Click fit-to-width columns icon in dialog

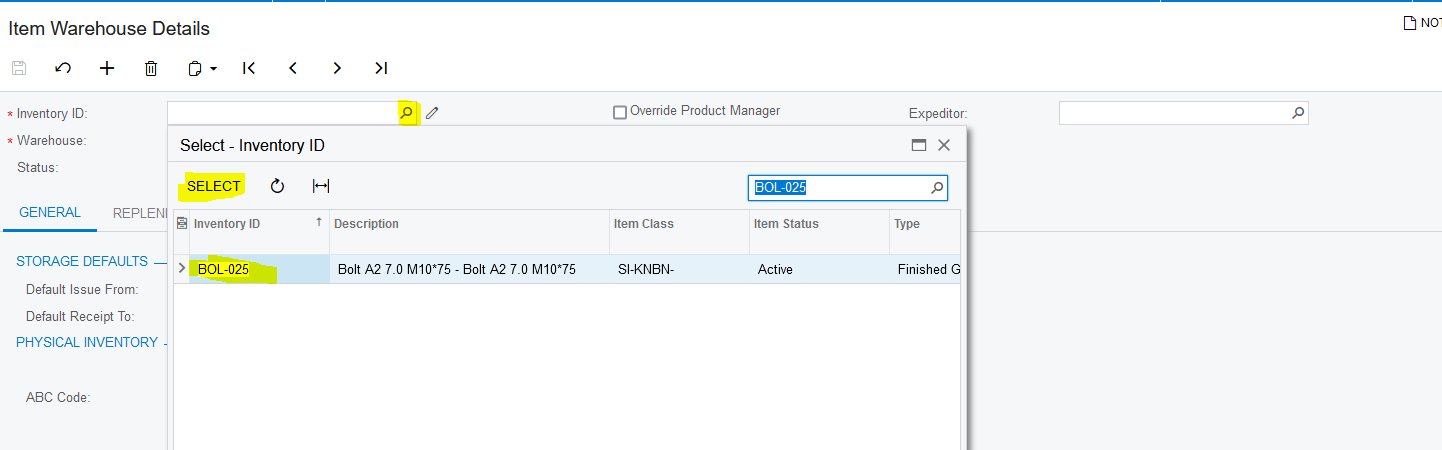tap(321, 186)
